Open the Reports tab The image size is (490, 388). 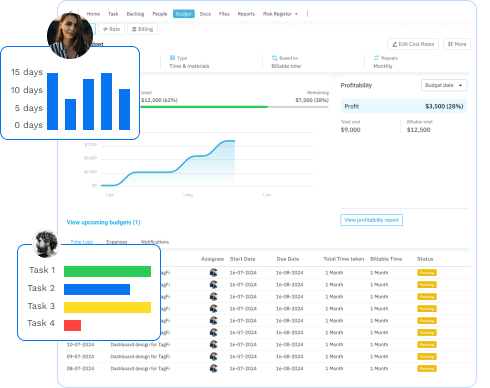246,14
